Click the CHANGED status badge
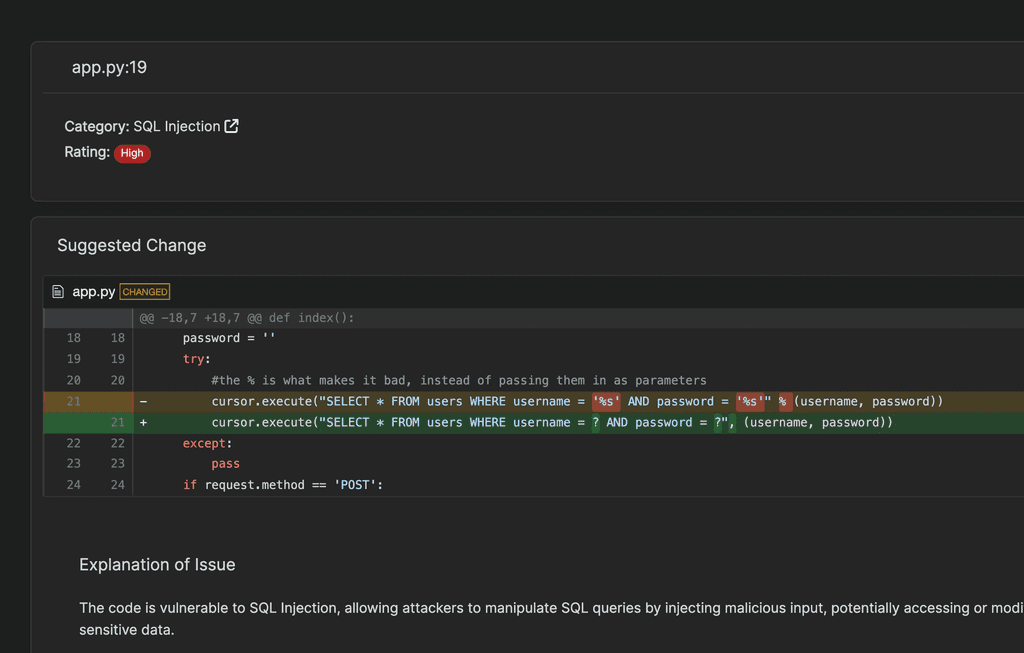 [145, 292]
